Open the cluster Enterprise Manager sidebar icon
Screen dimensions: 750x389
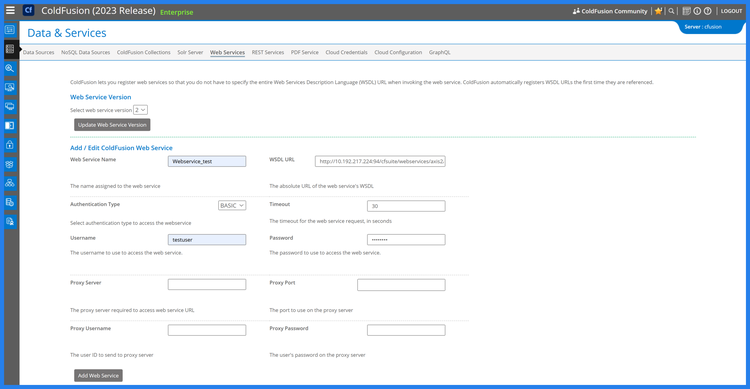[10, 183]
